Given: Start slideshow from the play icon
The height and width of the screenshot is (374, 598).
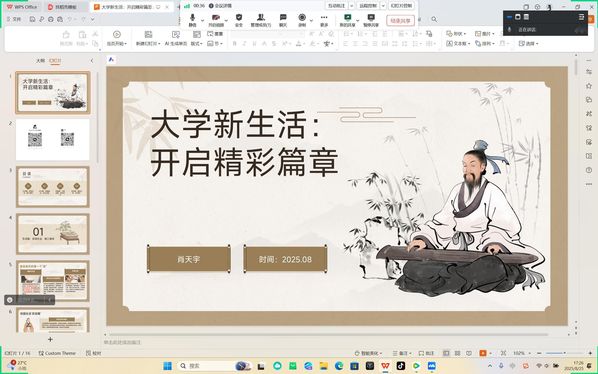Looking at the screenshot, I should (x=117, y=38).
